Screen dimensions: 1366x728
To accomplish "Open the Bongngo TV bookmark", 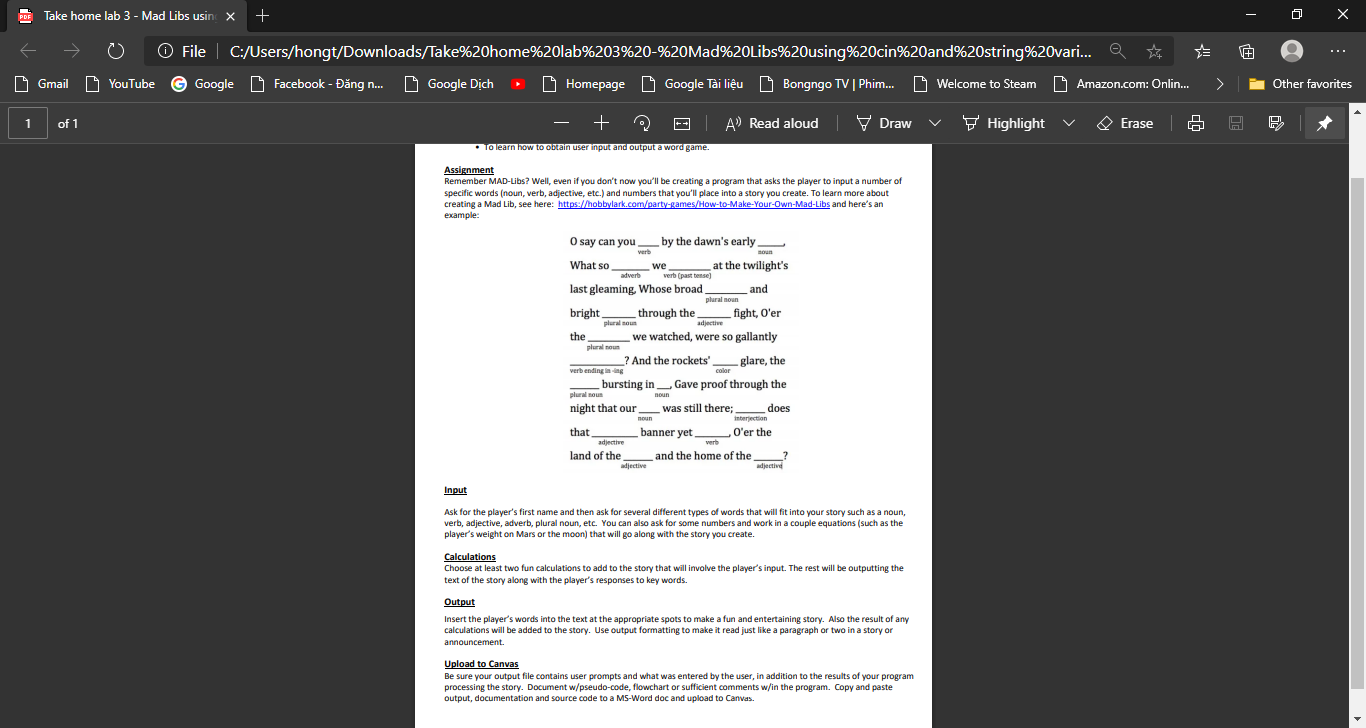I will point(827,84).
